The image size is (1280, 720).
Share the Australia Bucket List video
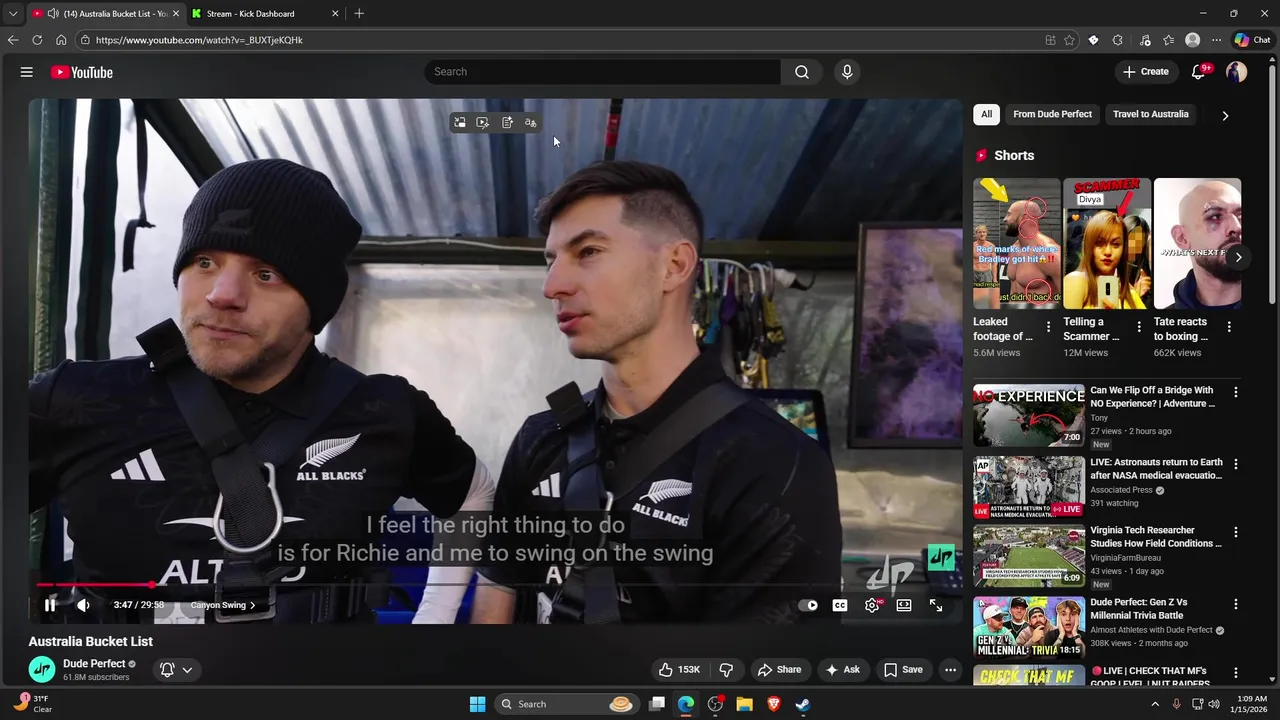click(x=779, y=670)
